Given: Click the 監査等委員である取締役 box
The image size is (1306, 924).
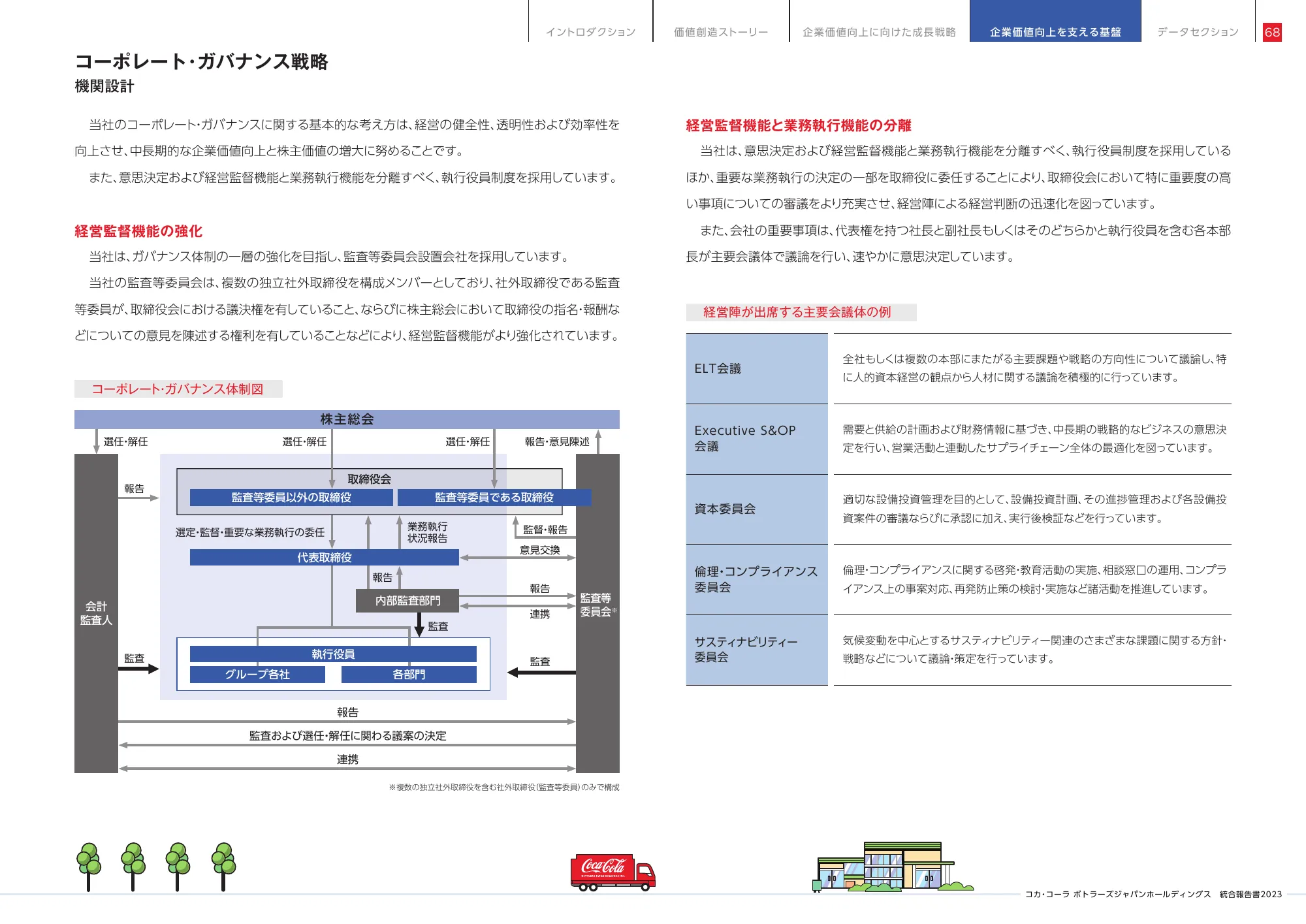Looking at the screenshot, I should coord(494,498).
